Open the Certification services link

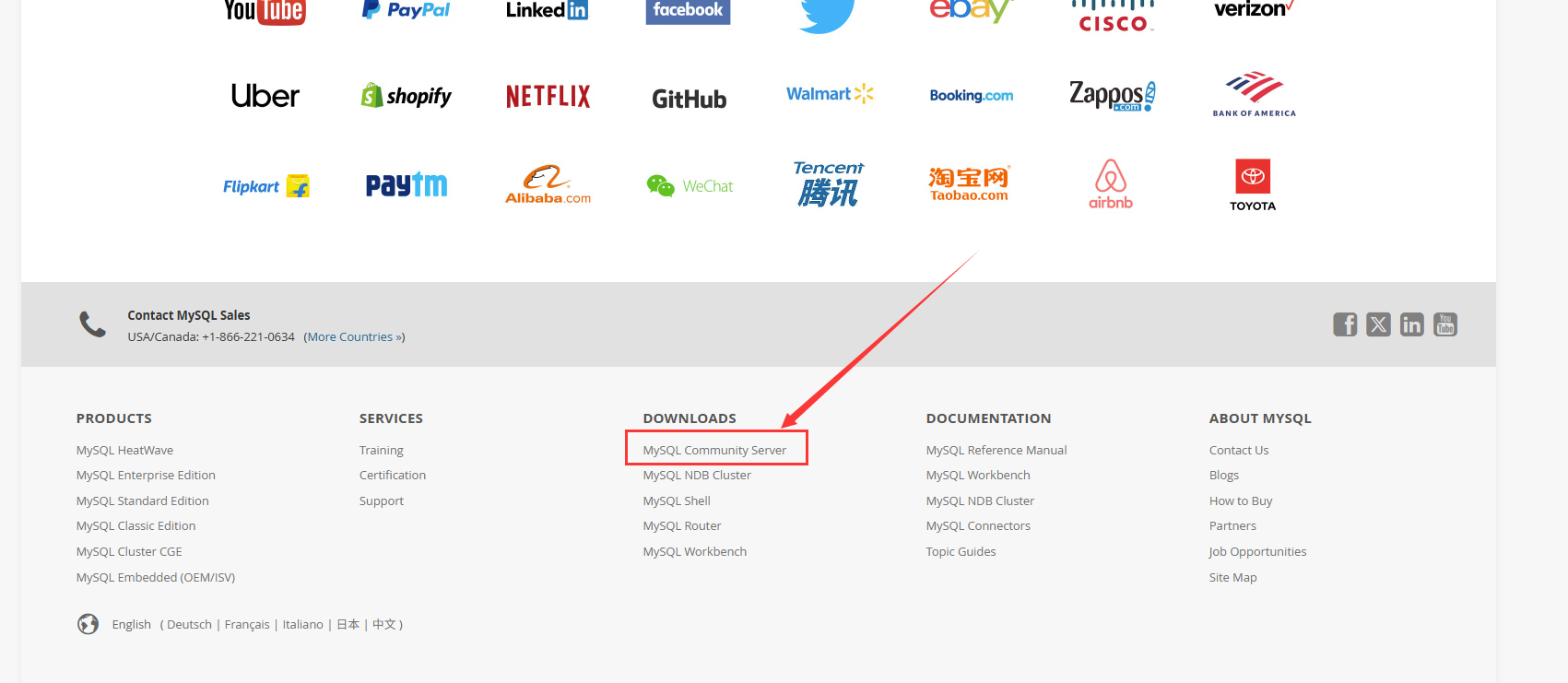click(393, 476)
